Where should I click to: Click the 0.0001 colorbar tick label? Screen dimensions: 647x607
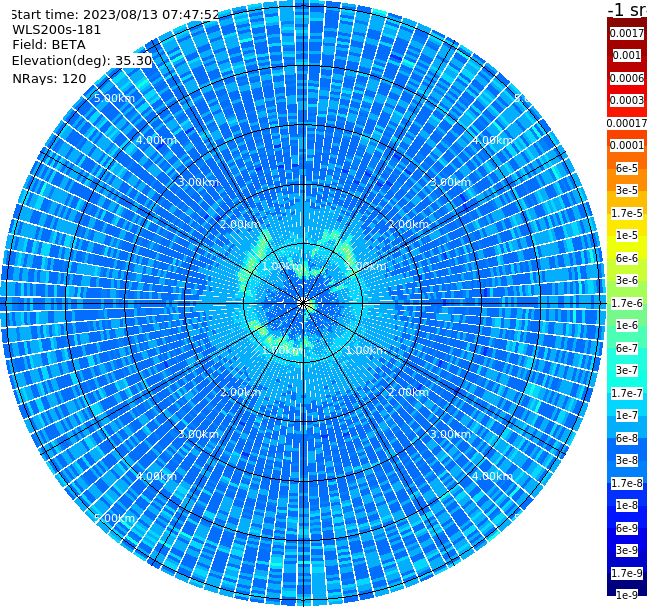click(627, 145)
